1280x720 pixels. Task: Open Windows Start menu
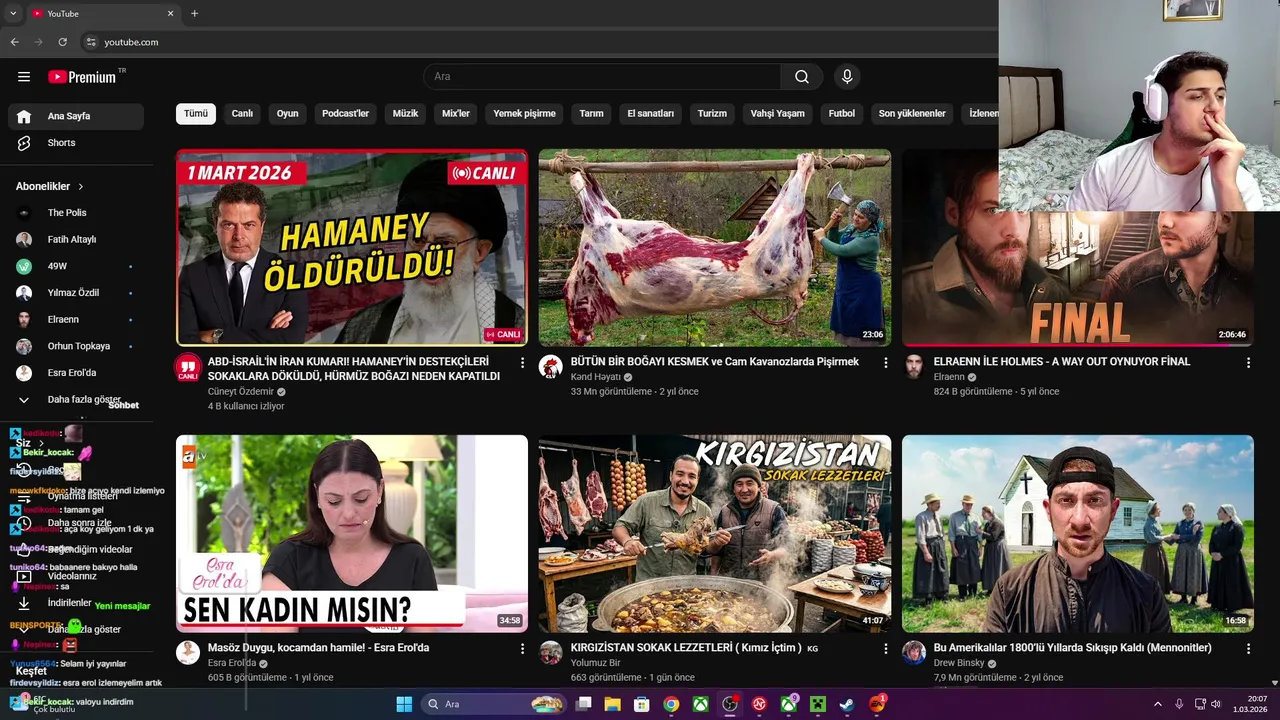pyautogui.click(x=404, y=704)
